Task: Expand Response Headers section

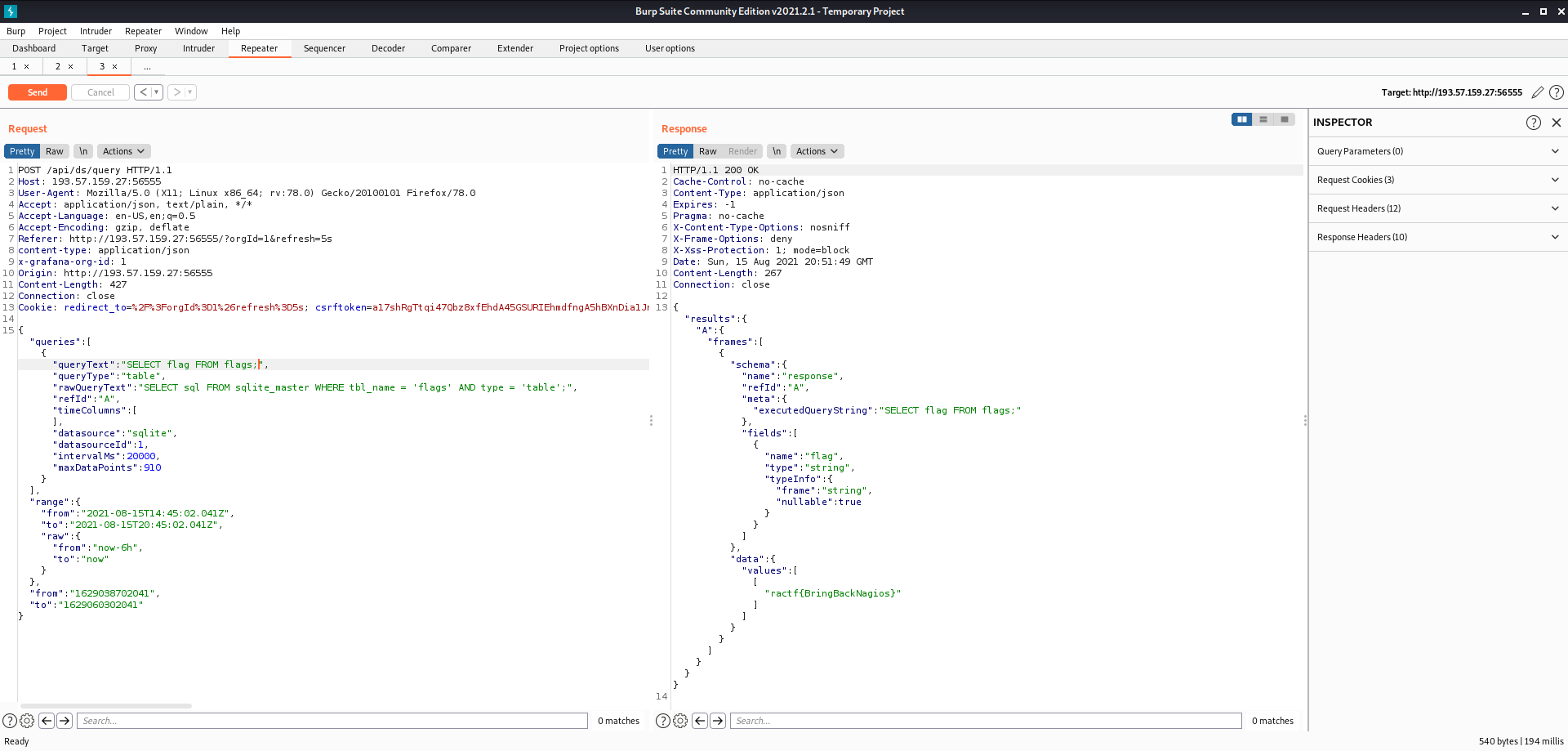Action: point(1438,237)
